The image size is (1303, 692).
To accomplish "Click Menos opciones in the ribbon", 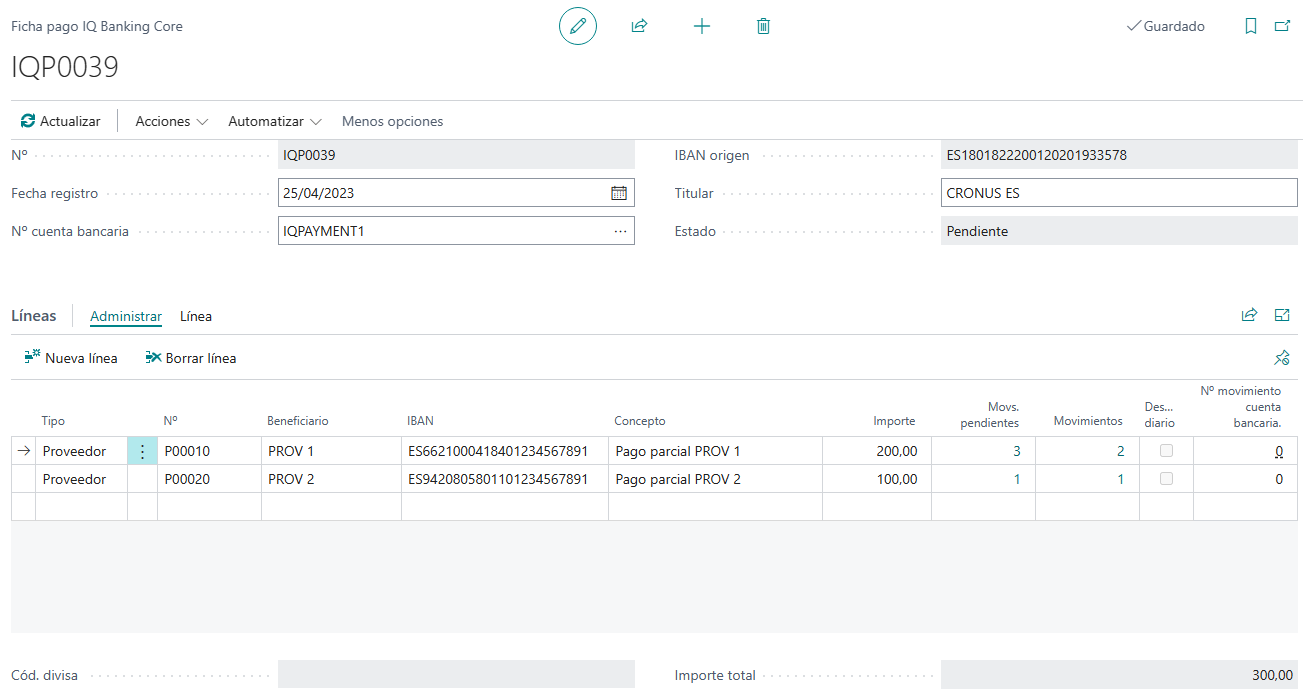I will (x=392, y=120).
